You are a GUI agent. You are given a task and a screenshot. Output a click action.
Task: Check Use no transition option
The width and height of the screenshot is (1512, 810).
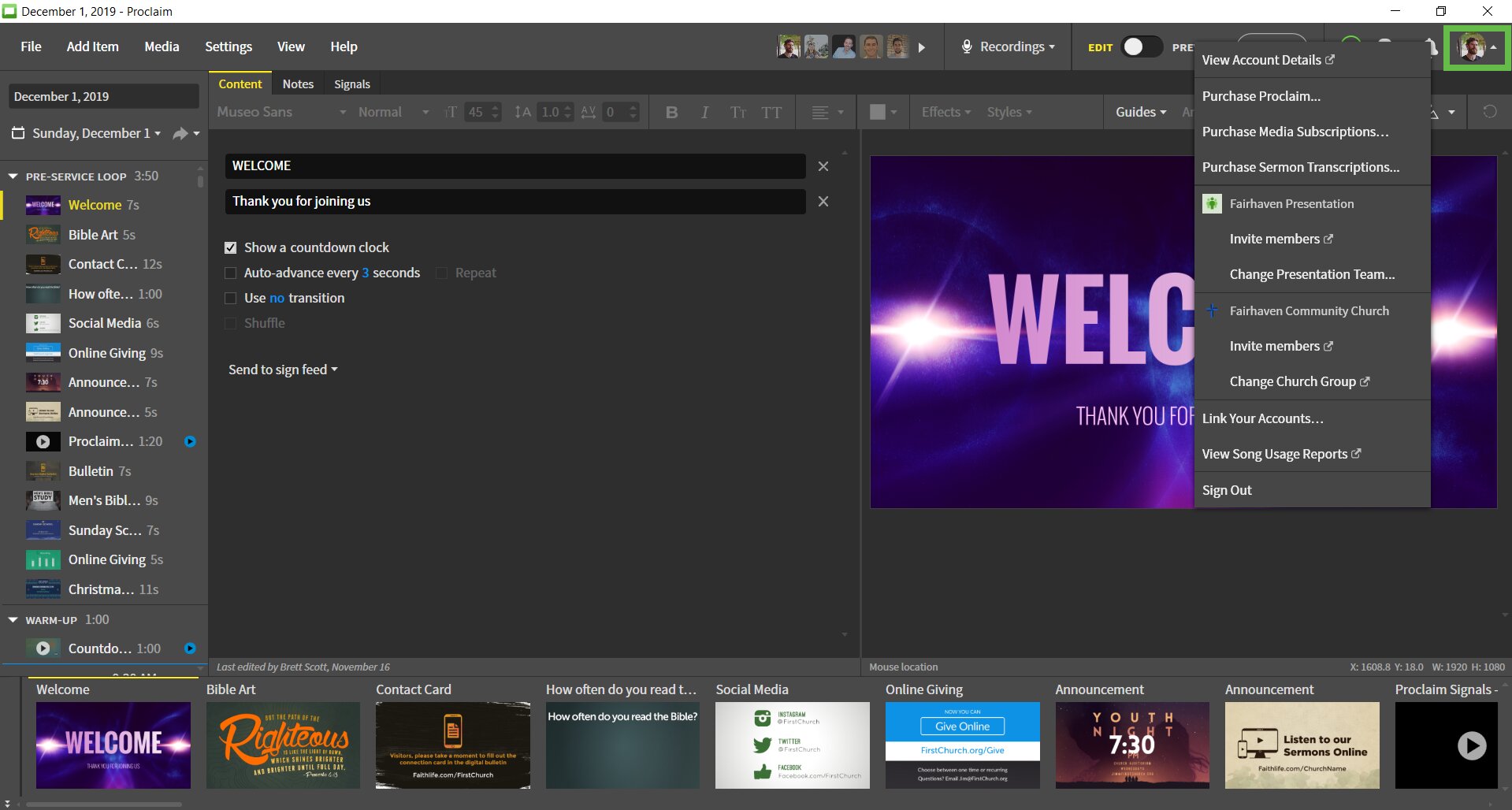(x=230, y=298)
